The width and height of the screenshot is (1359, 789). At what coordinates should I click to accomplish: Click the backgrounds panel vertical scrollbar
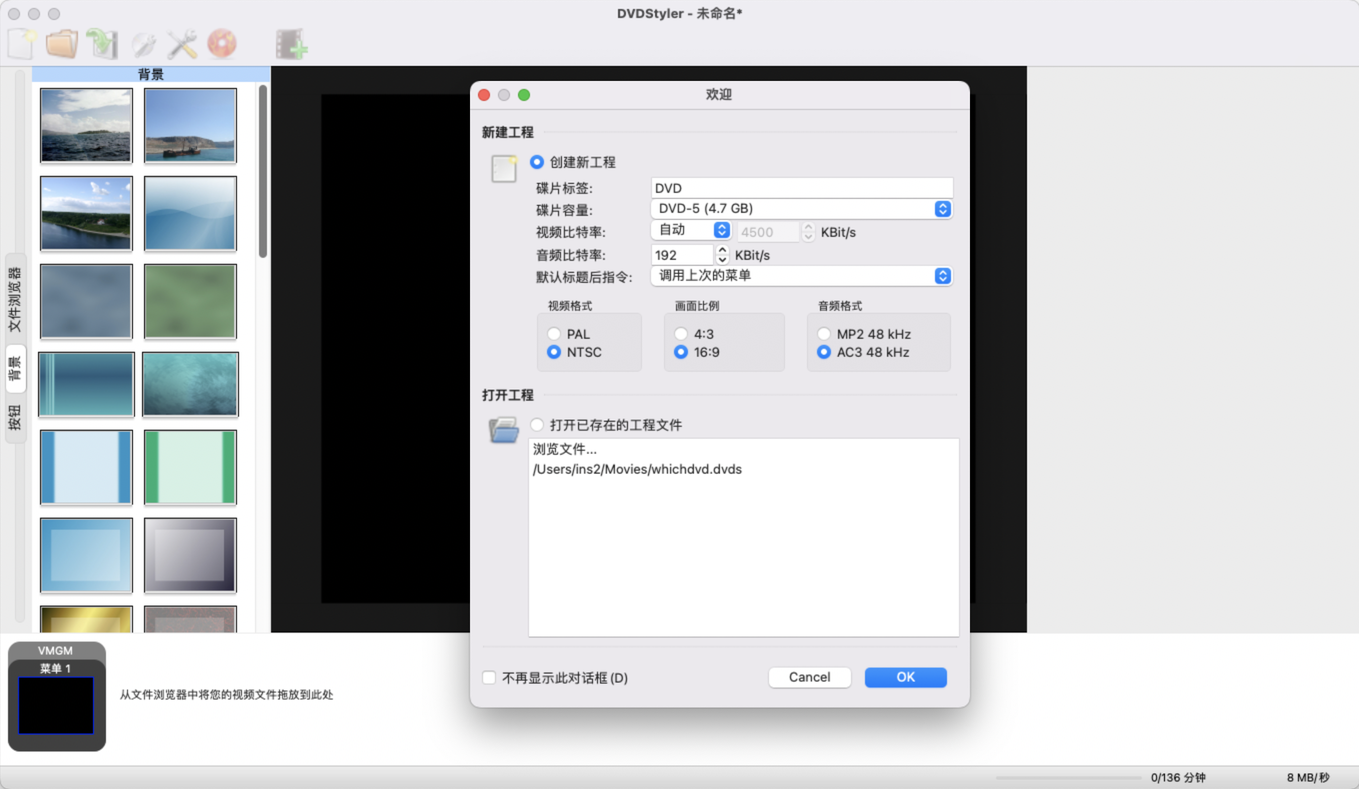coord(263,172)
